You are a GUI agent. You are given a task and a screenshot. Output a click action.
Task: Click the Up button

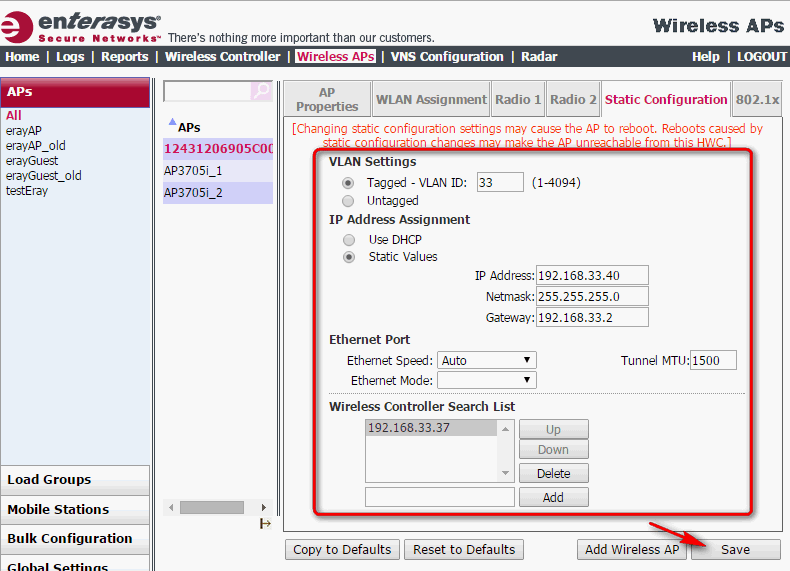tap(554, 429)
